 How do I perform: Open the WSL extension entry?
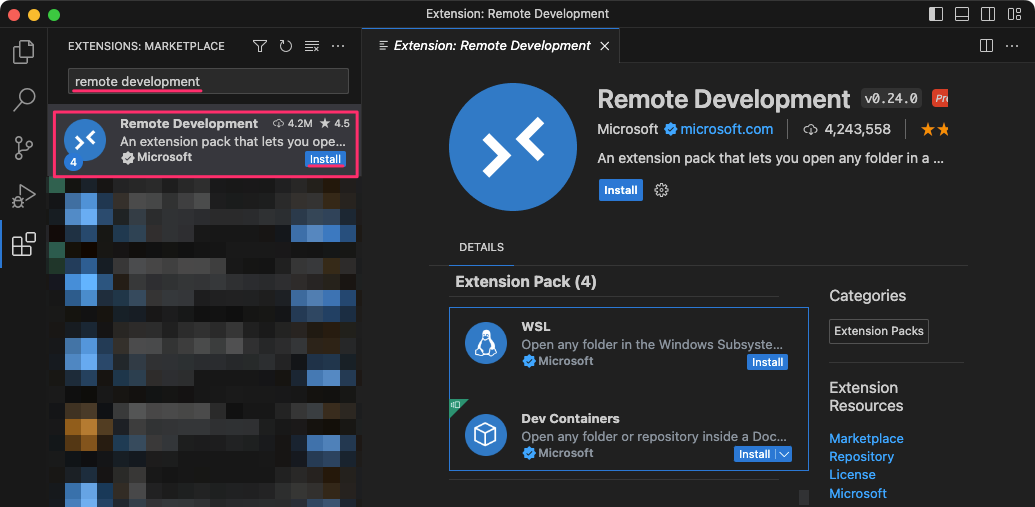point(628,343)
